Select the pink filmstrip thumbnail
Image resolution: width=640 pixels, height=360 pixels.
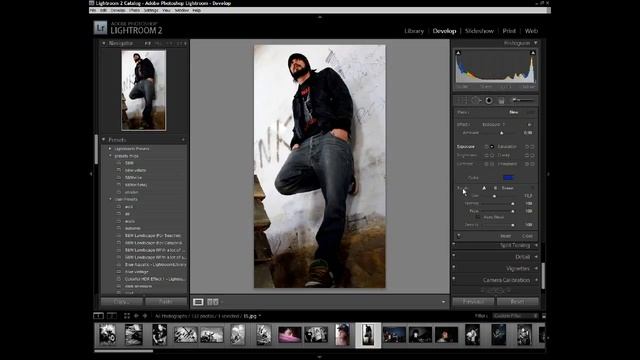click(x=290, y=335)
